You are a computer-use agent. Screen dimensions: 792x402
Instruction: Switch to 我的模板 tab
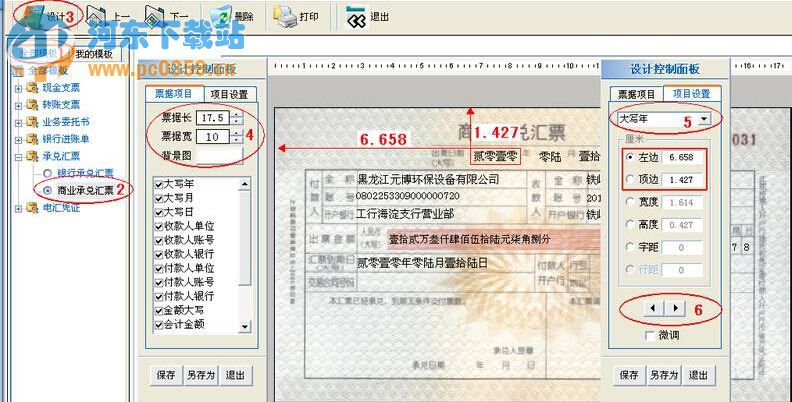point(94,54)
